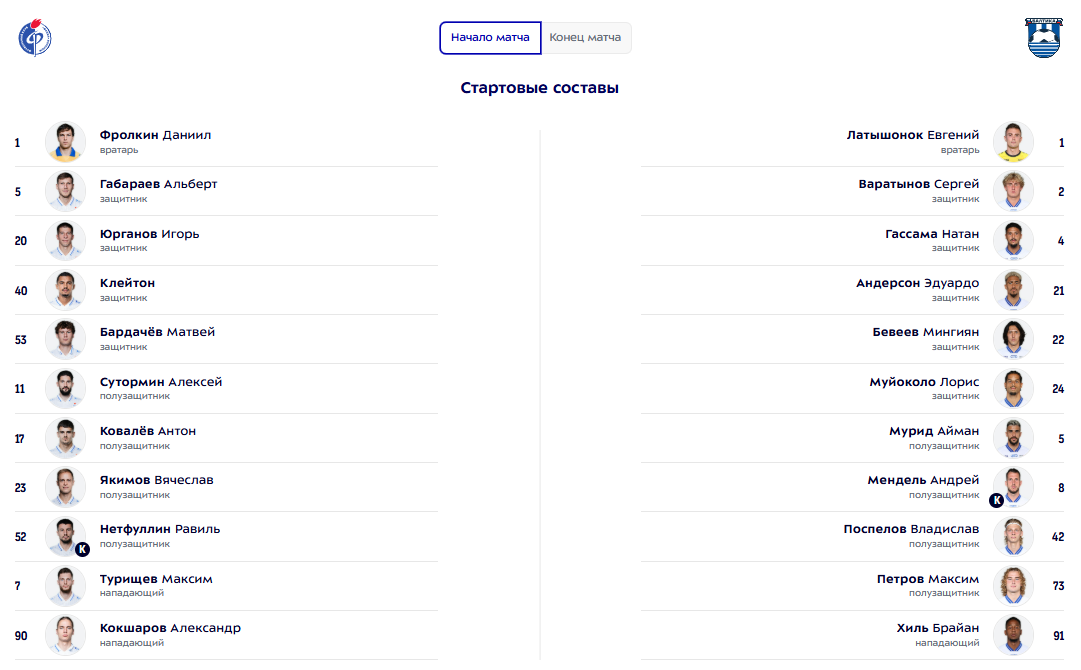Click Кокшаров Александр's avatar
Screen dimensions: 1081x670
point(65,635)
